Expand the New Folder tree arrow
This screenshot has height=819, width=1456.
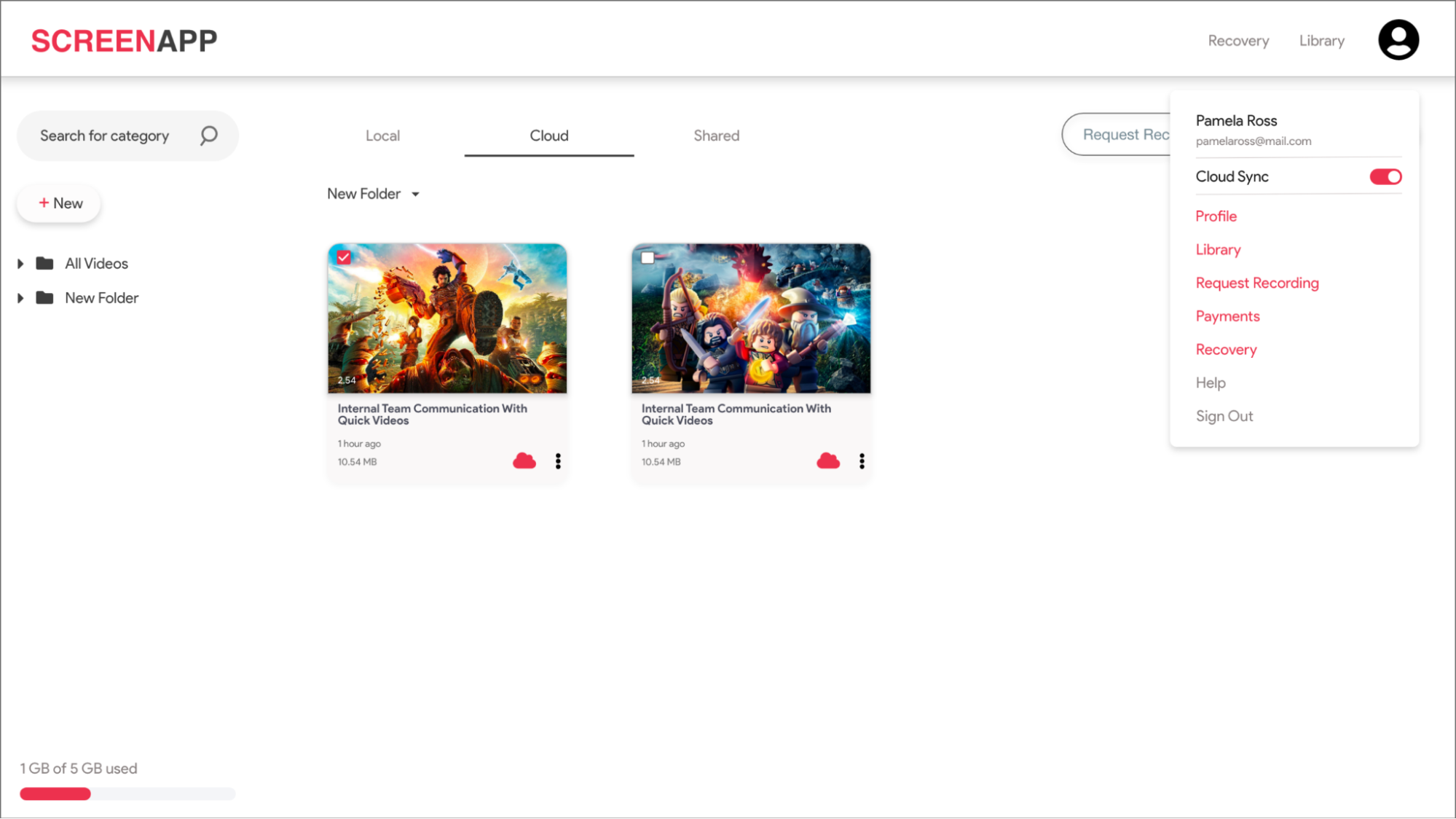tap(20, 297)
